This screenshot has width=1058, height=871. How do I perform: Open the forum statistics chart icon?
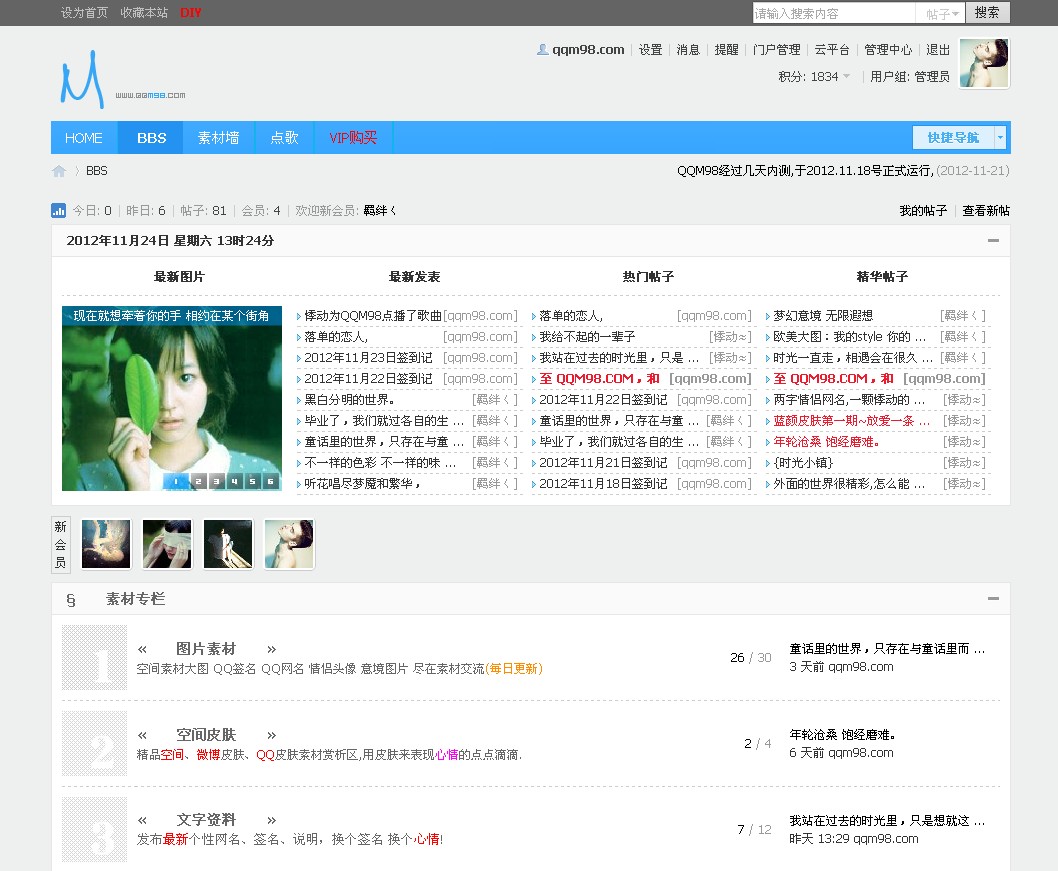[59, 210]
